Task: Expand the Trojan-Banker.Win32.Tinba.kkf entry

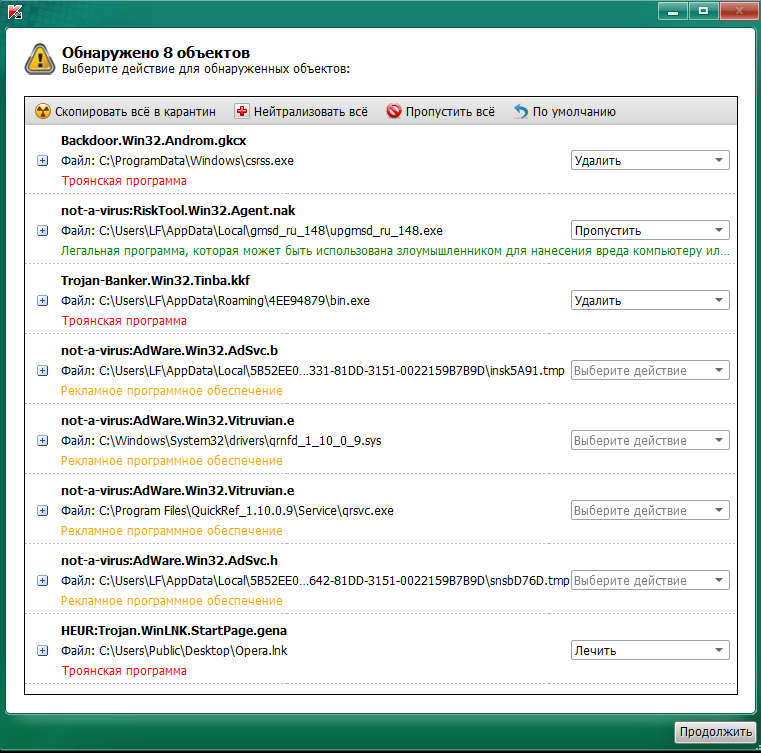Action: click(x=43, y=301)
